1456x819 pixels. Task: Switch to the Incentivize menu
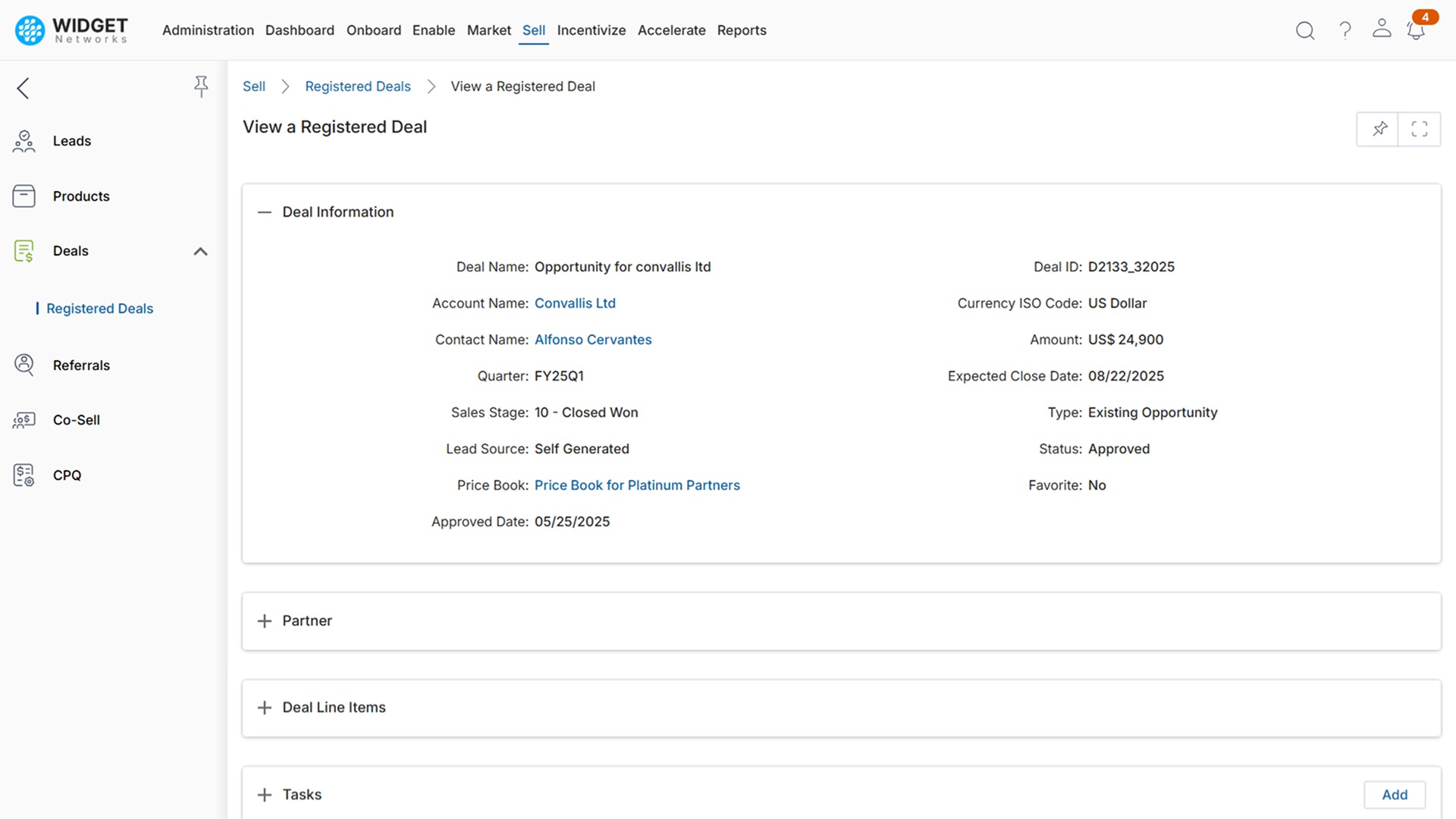(x=591, y=30)
